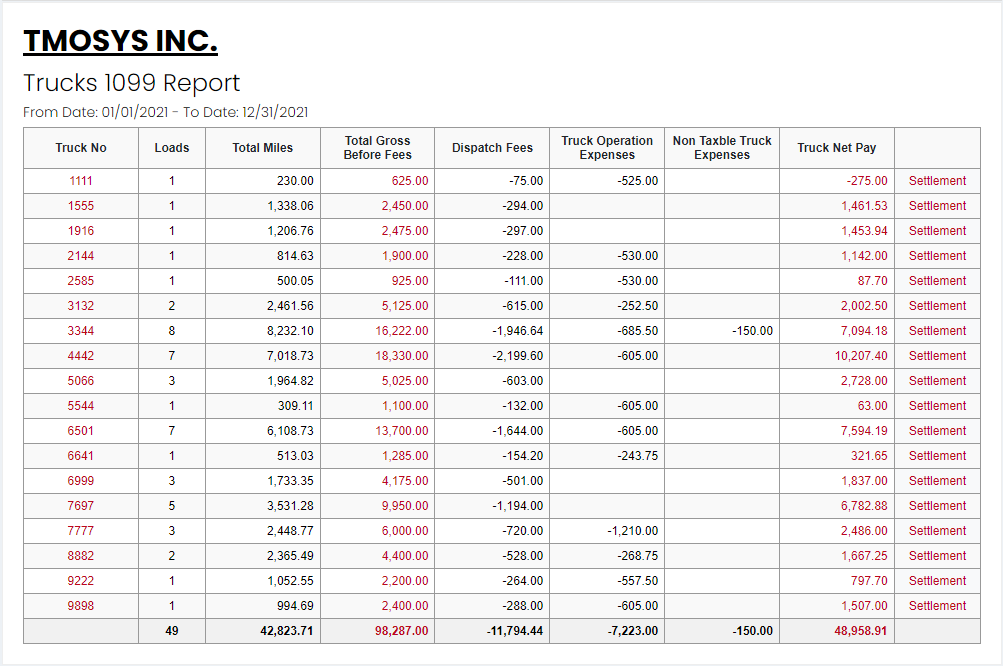
Task: Open Settlement link for truck 3344
Action: pos(937,331)
